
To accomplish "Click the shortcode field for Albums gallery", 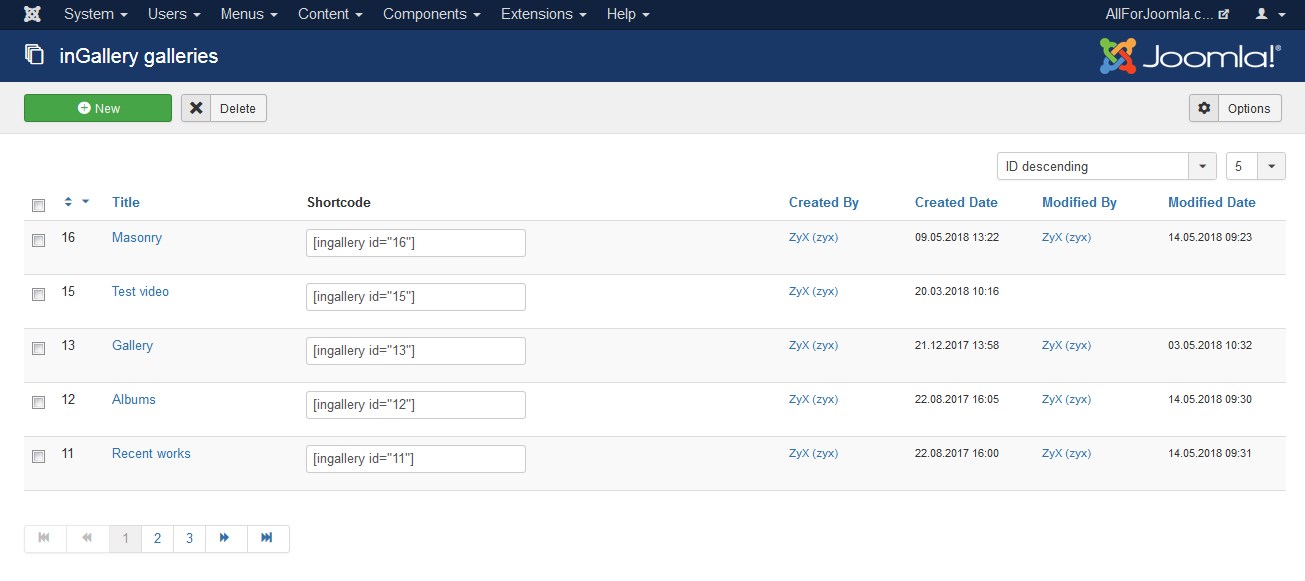I will pyautogui.click(x=415, y=404).
